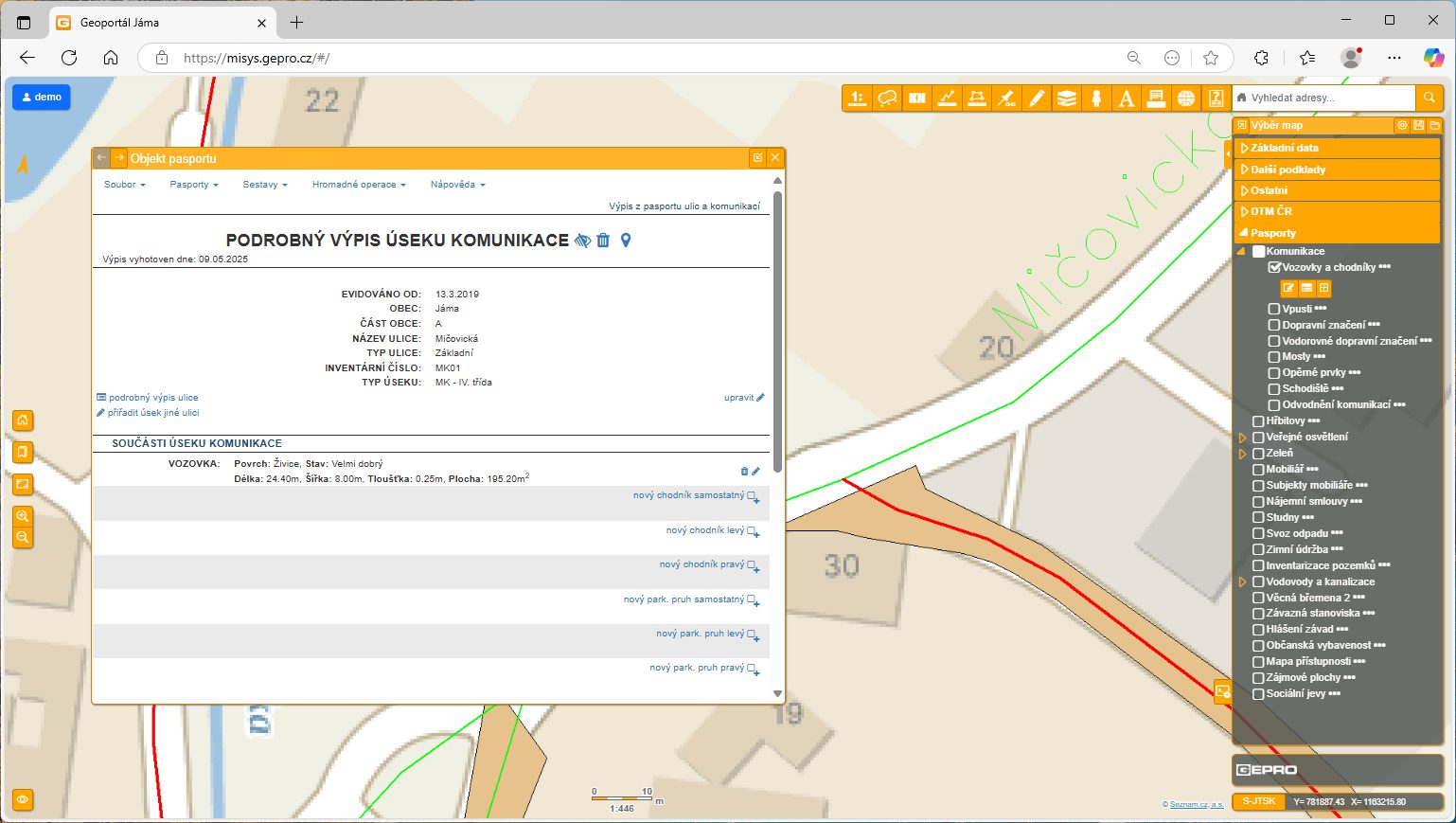Open the podrobný výpis ulice link
1456x823 pixels.
148,398
